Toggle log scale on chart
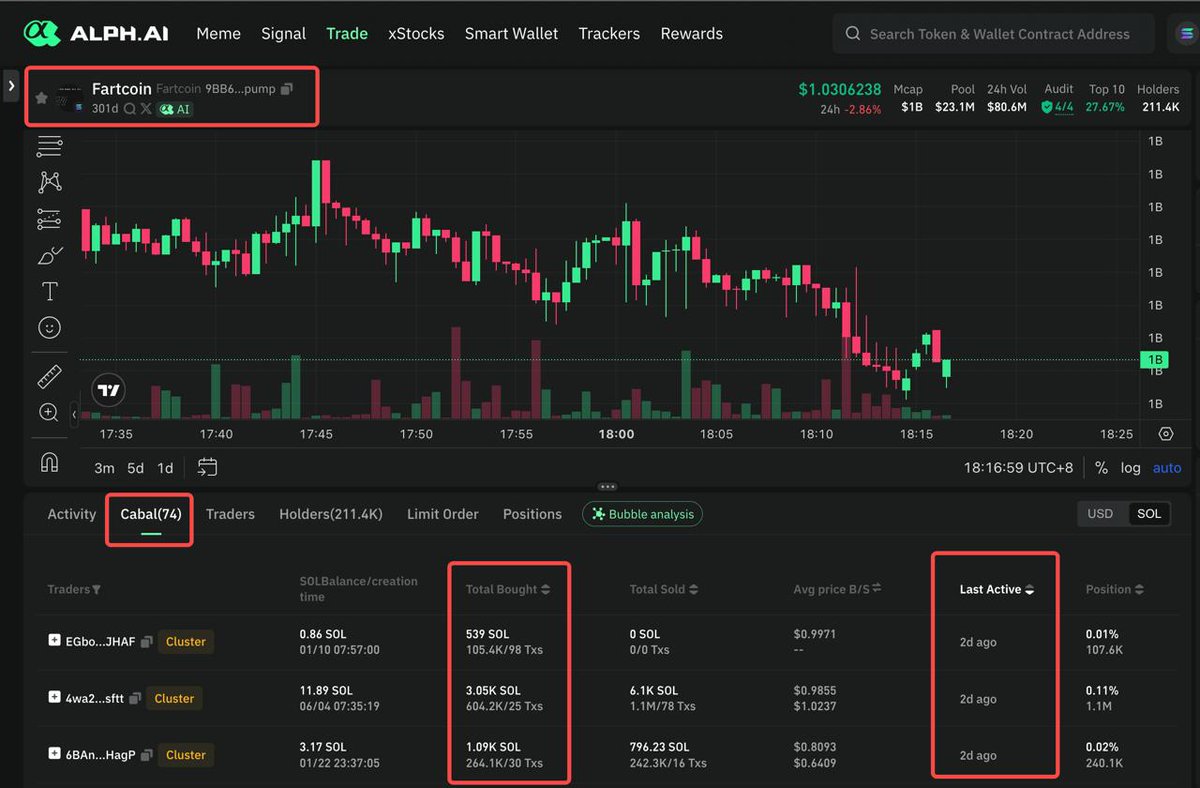This screenshot has height=788, width=1200. (x=1130, y=468)
